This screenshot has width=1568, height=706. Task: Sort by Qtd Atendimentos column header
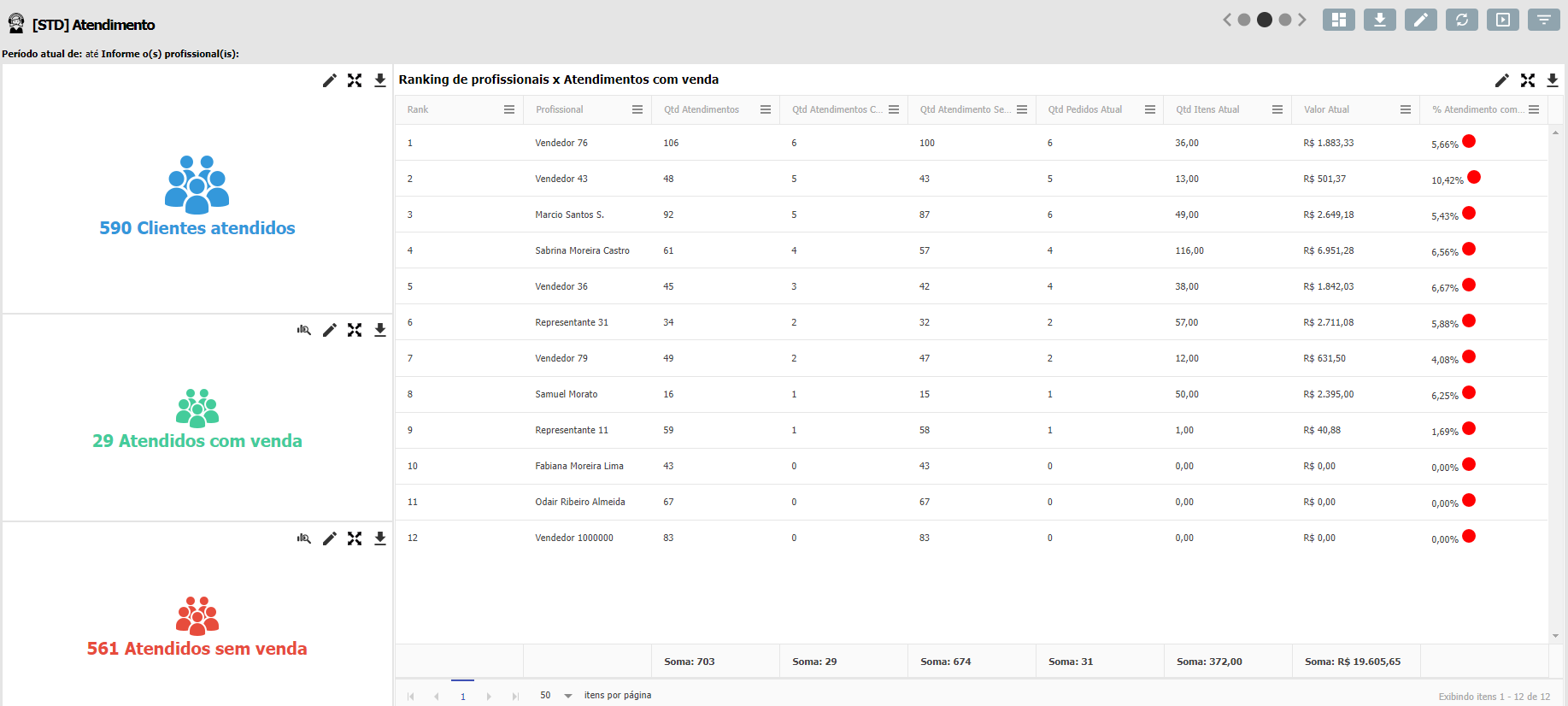[702, 109]
